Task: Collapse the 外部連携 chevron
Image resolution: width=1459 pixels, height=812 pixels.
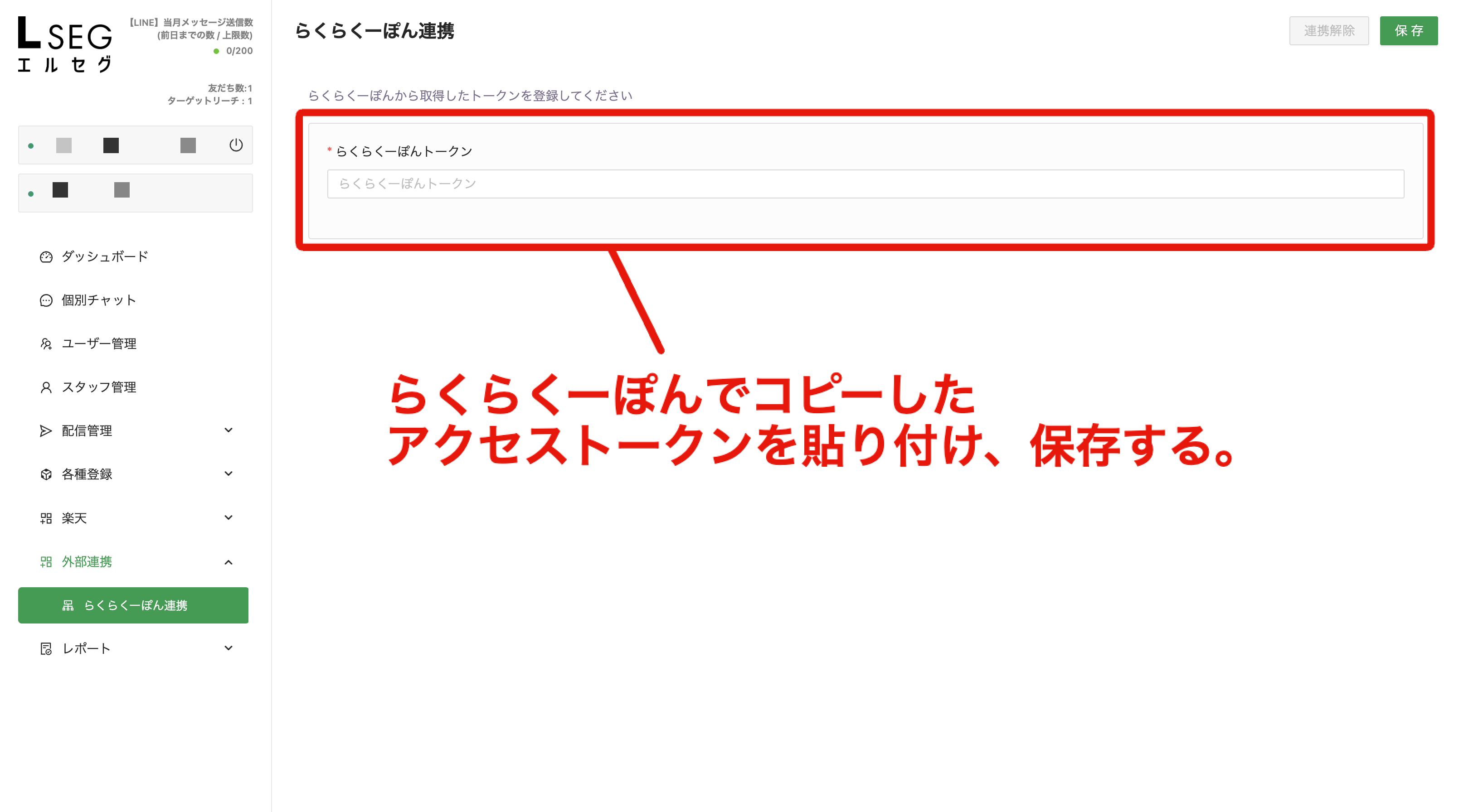Action: 228,562
